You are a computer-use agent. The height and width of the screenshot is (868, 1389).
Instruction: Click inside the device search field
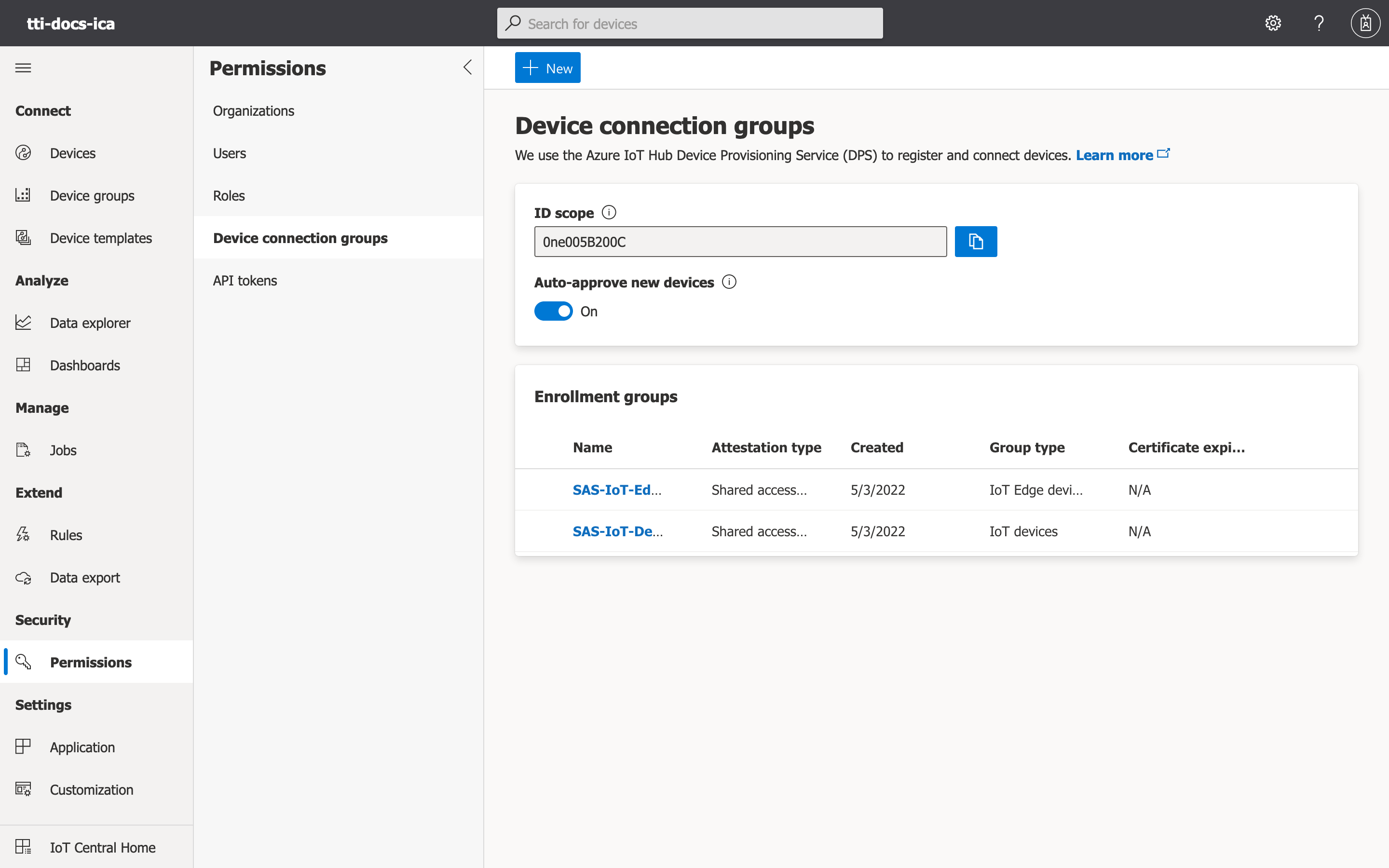tap(689, 23)
